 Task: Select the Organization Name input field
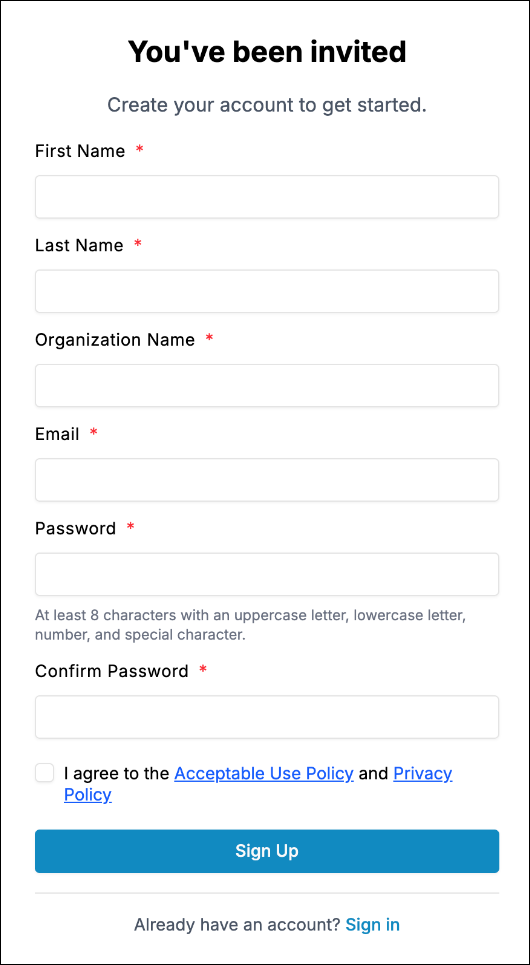coord(267,385)
